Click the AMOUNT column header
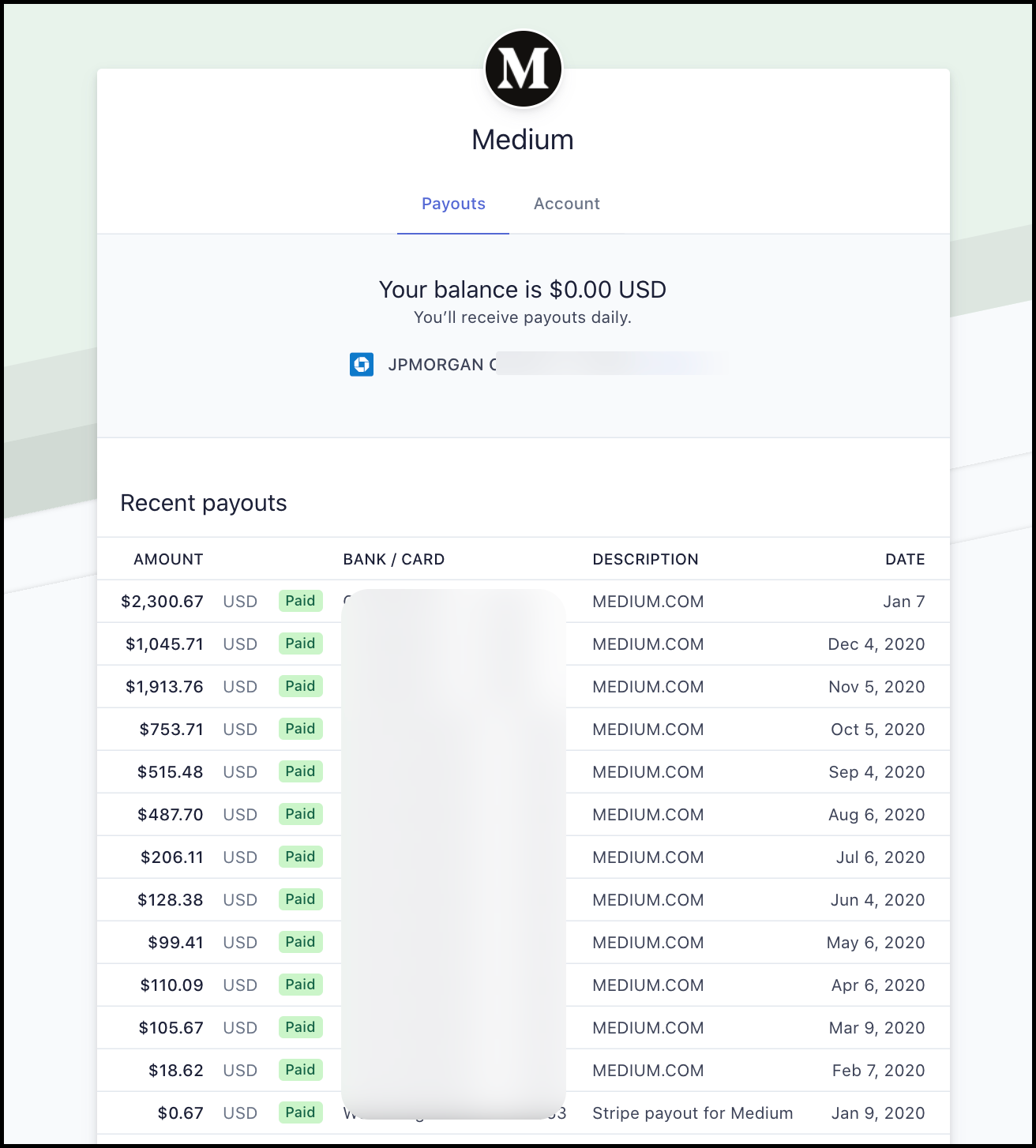Viewport: 1036px width, 1148px height. click(168, 559)
